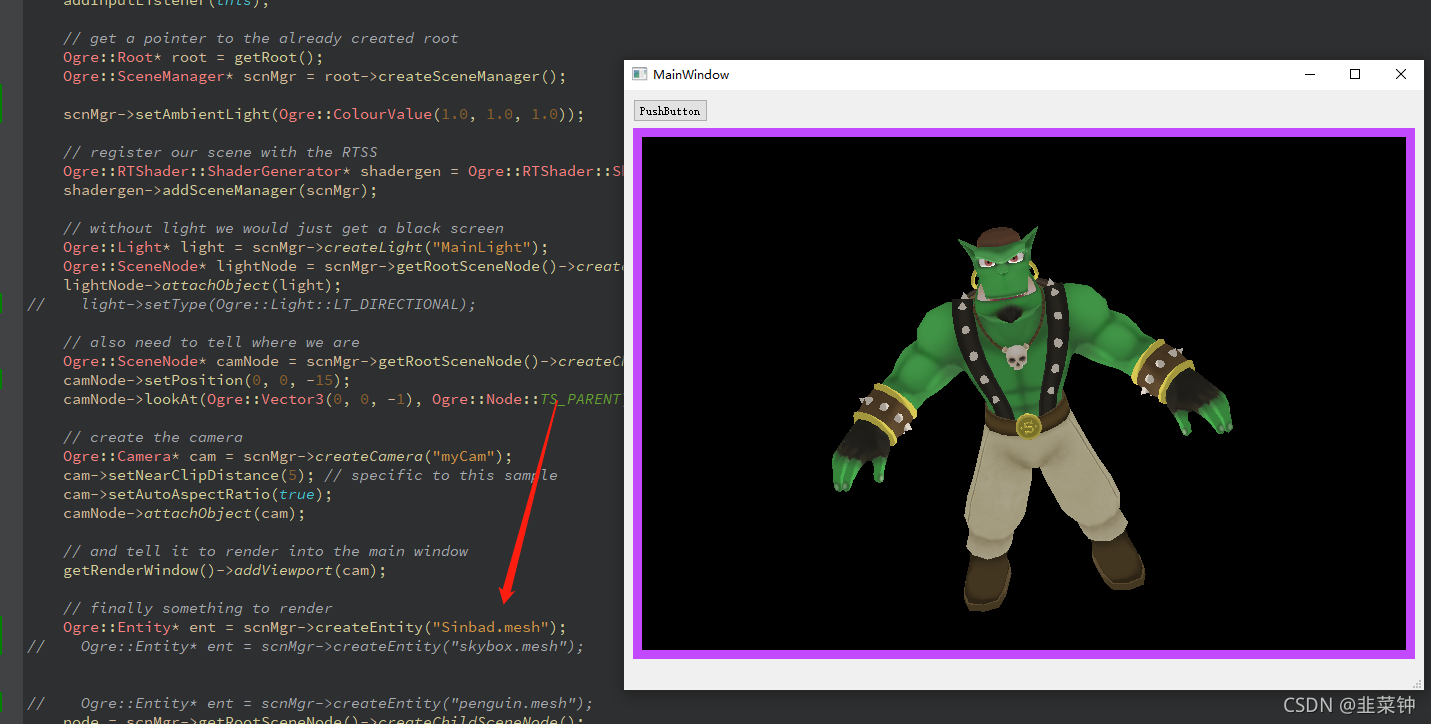Click the camNode->lookAt code line

343,399
